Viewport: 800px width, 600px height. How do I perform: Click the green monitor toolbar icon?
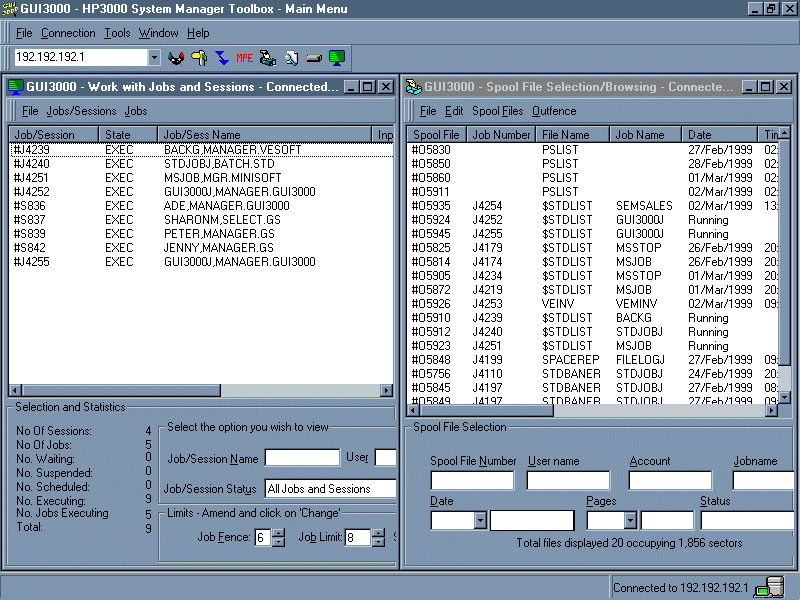point(337,58)
